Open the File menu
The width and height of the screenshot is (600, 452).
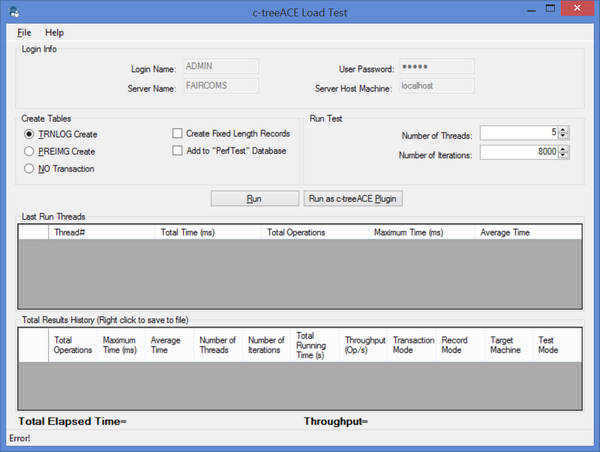24,32
